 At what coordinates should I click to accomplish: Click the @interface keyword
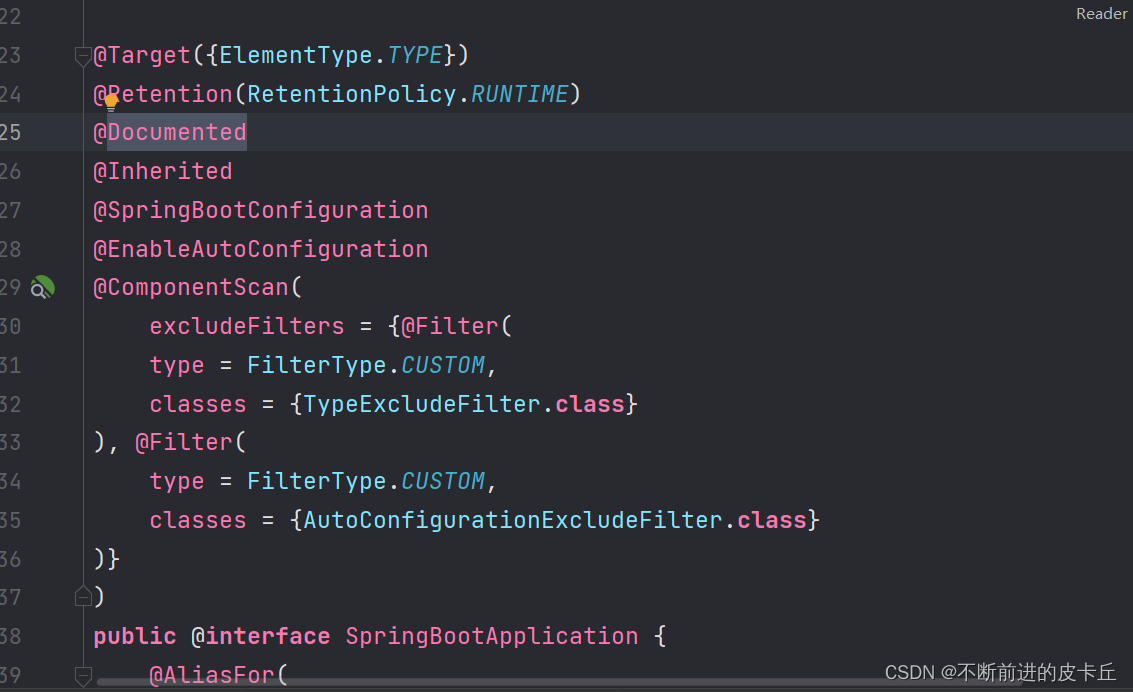click(261, 636)
